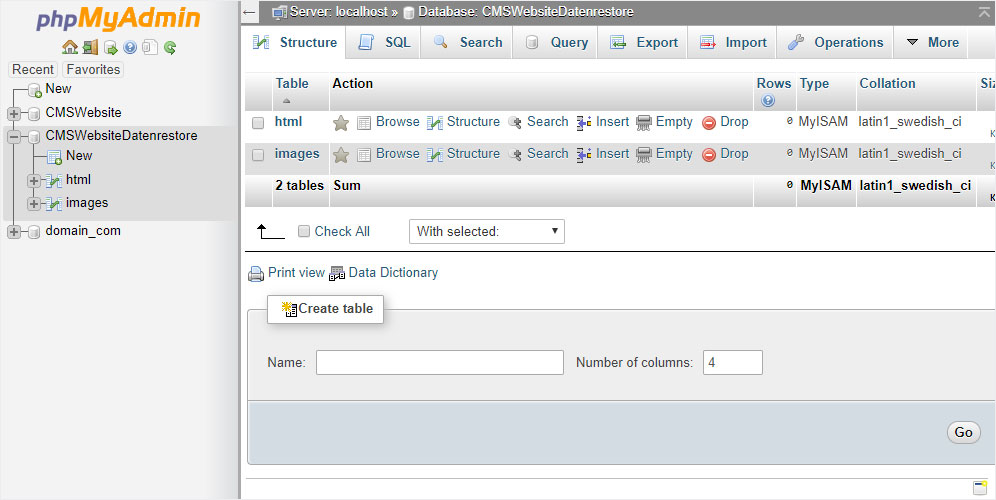Click the collapse chevron at top right of breadcrumb bar

click(x=984, y=12)
